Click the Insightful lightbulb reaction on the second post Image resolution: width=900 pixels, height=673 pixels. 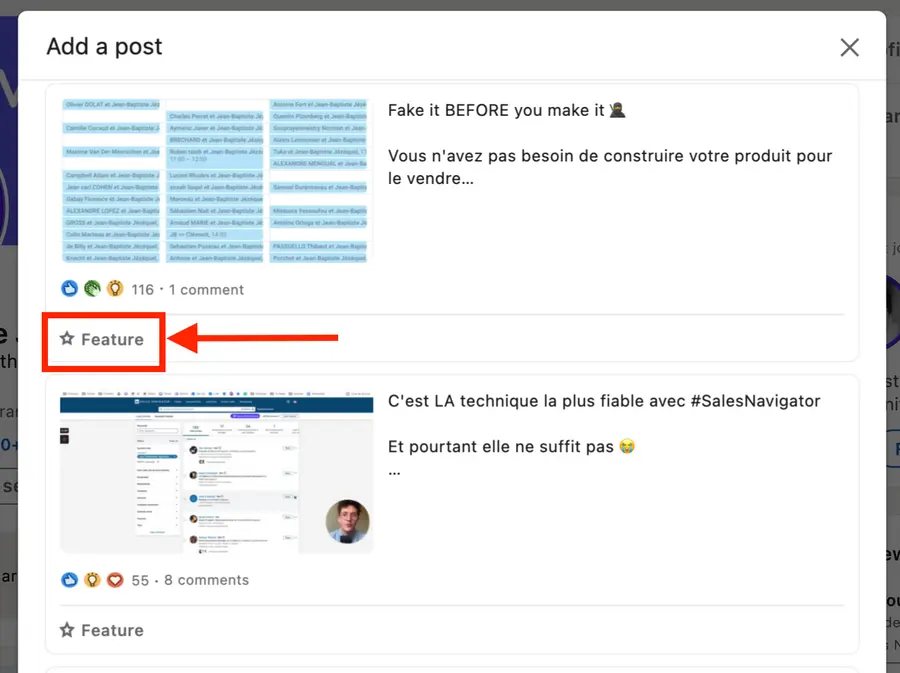pyautogui.click(x=92, y=579)
